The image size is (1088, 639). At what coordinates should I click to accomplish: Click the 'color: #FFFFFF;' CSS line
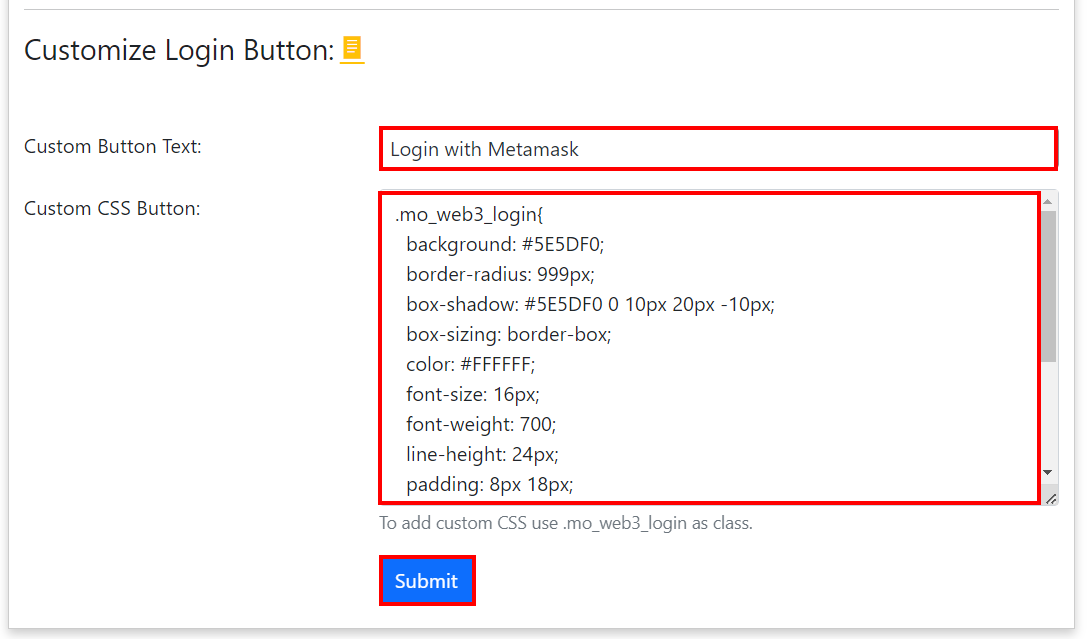tap(470, 364)
